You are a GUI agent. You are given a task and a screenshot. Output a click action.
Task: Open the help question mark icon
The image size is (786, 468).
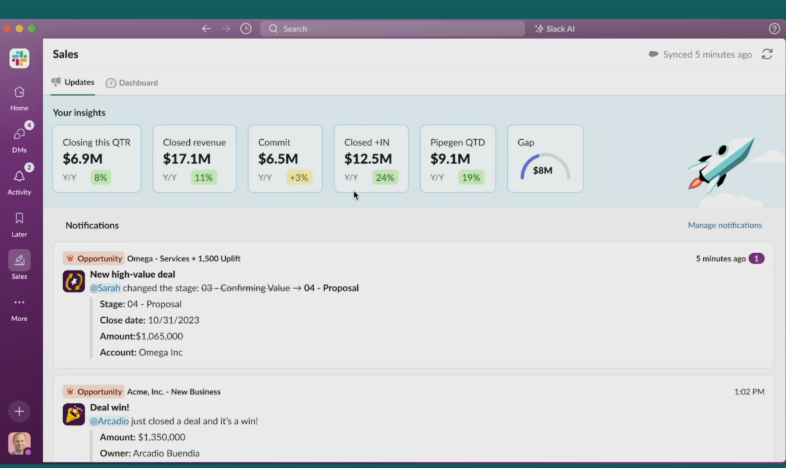coord(774,29)
